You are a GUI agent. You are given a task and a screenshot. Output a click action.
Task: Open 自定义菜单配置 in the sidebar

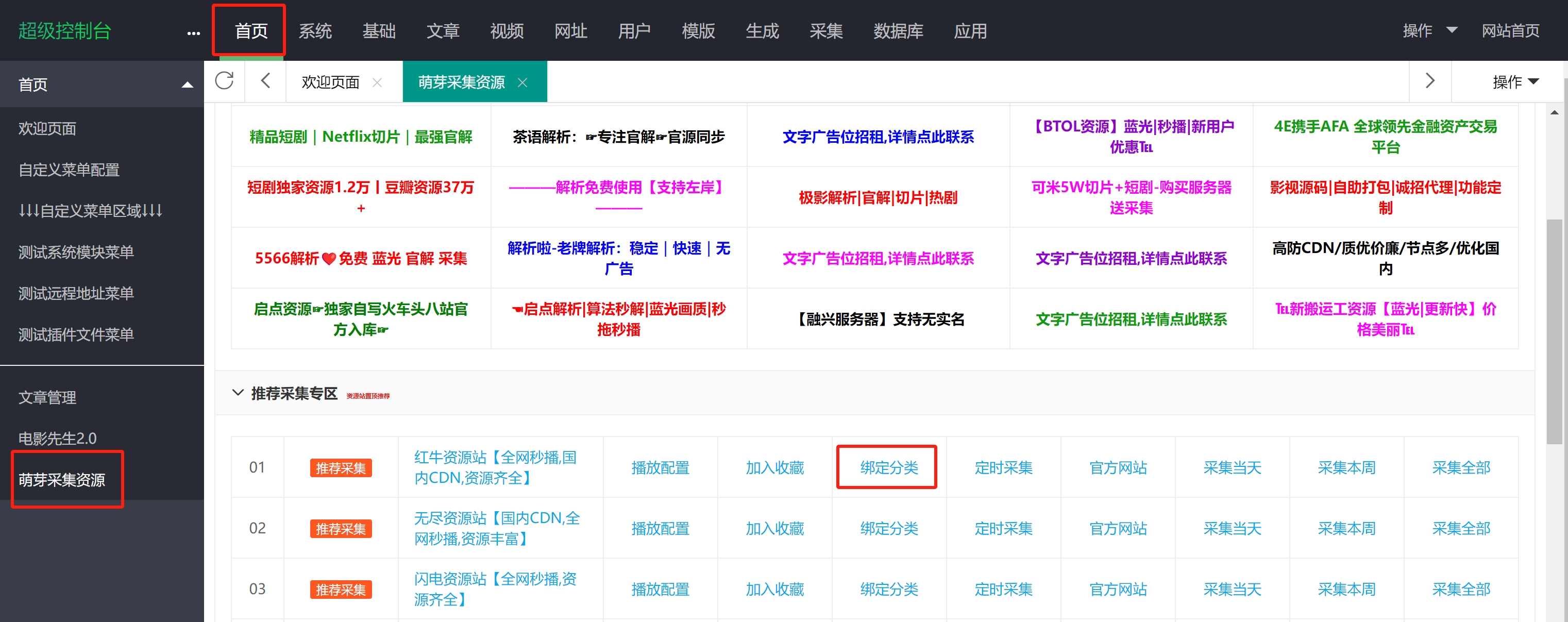pyautogui.click(x=69, y=170)
